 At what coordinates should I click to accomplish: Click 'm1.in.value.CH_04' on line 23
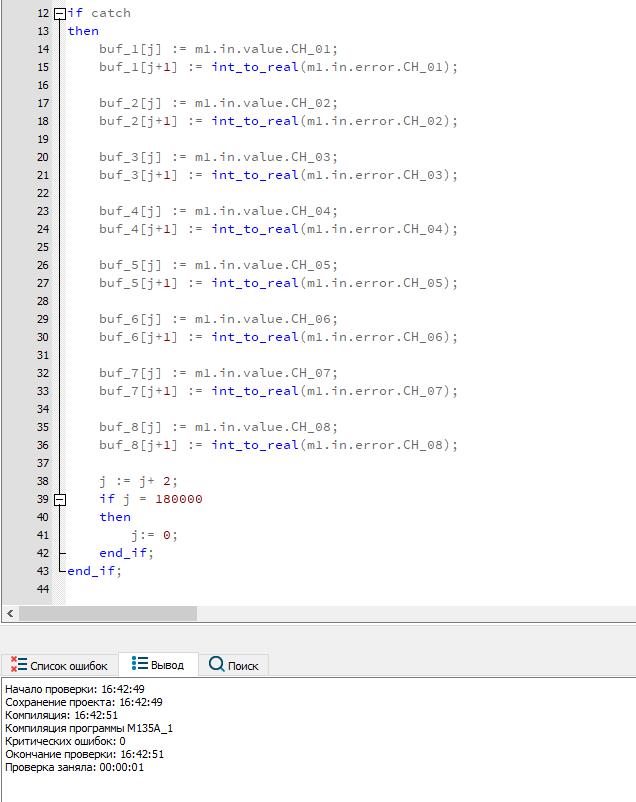266,211
